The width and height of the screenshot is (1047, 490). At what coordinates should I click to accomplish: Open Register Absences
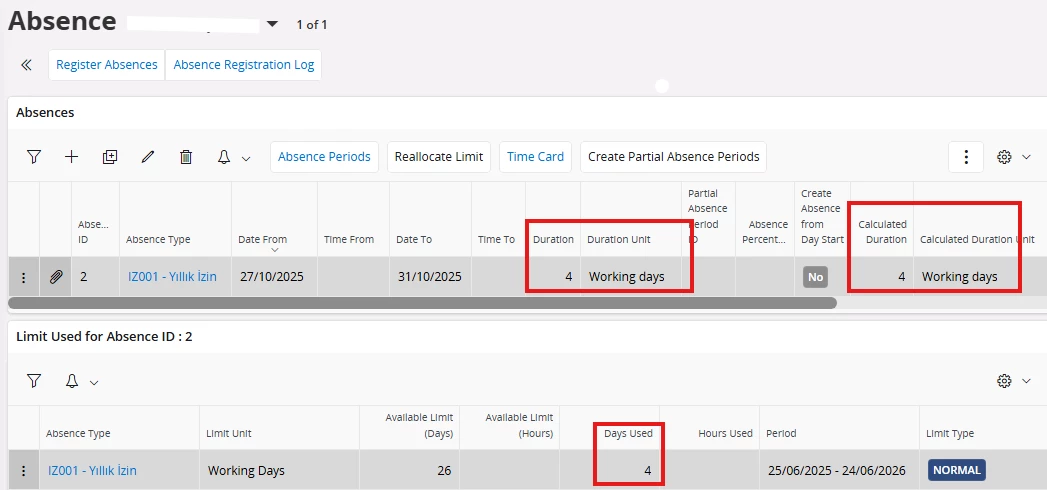point(107,65)
